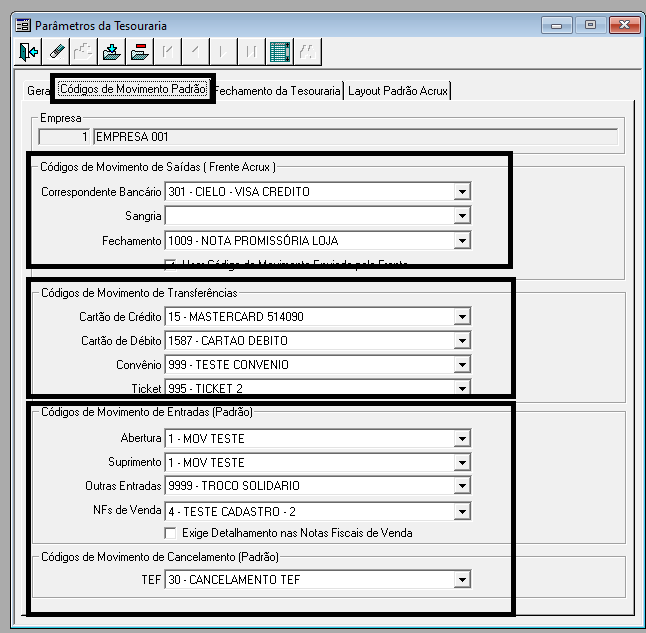Go to last record navigation icon
The image size is (646, 633).
click(x=252, y=52)
